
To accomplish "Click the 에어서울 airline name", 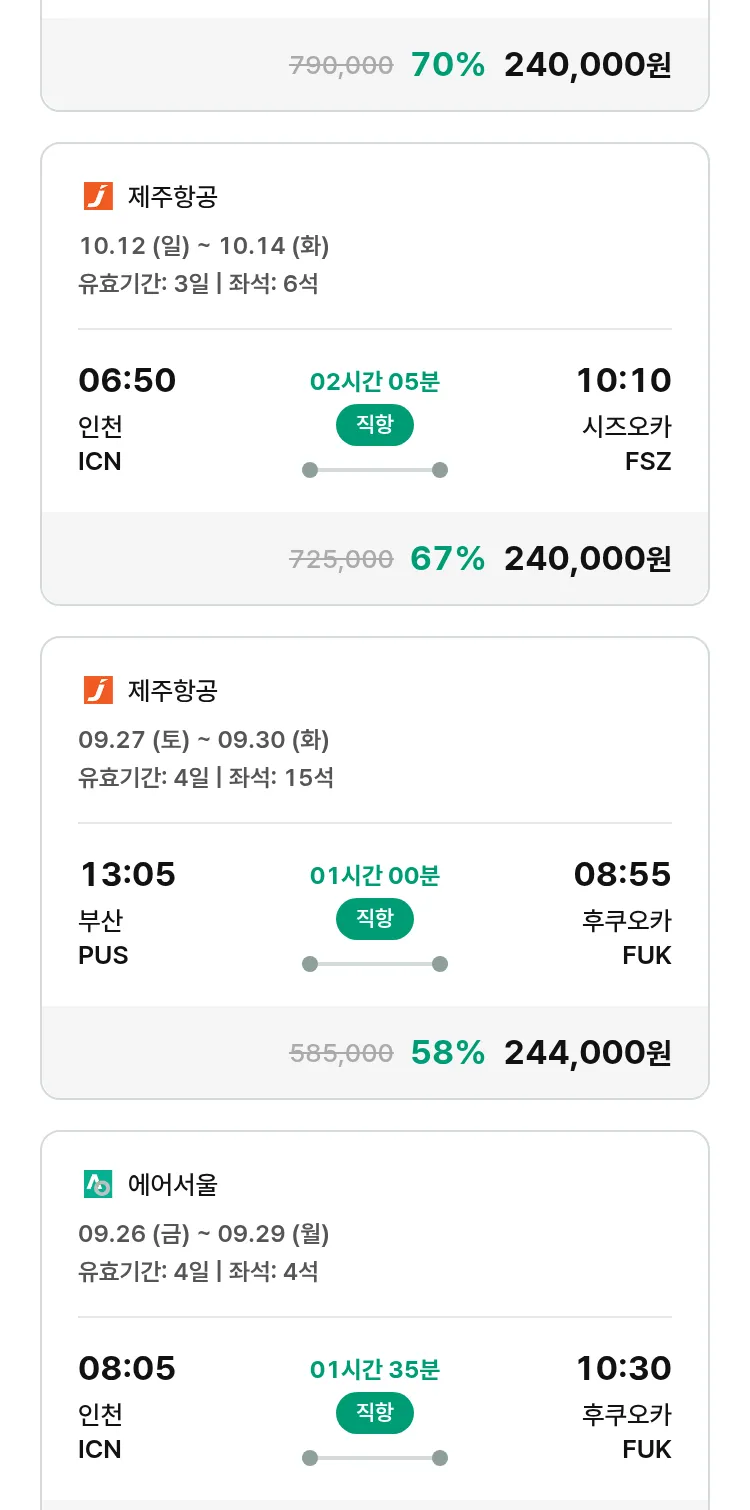I will (173, 1185).
